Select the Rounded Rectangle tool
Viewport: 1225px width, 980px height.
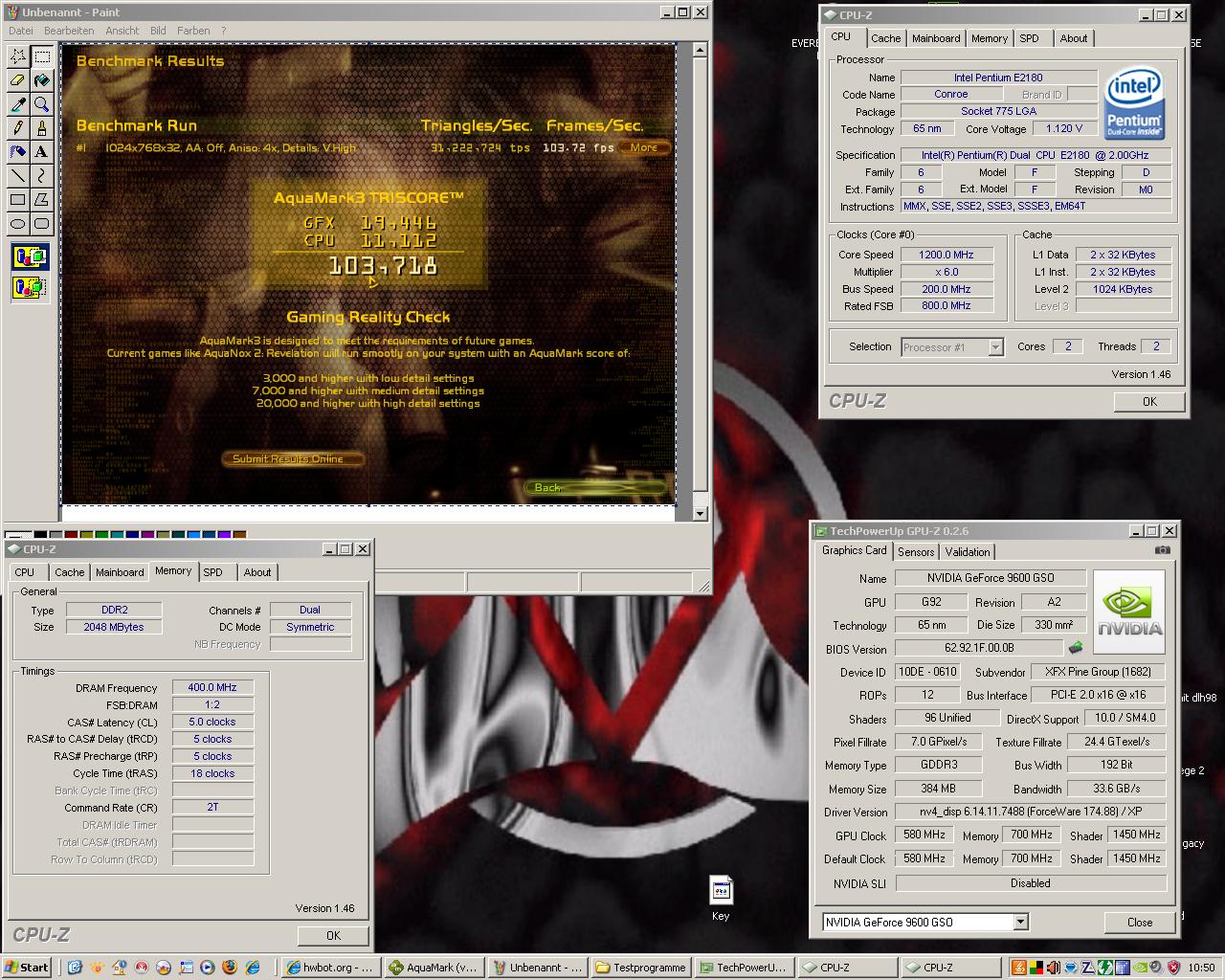42,224
